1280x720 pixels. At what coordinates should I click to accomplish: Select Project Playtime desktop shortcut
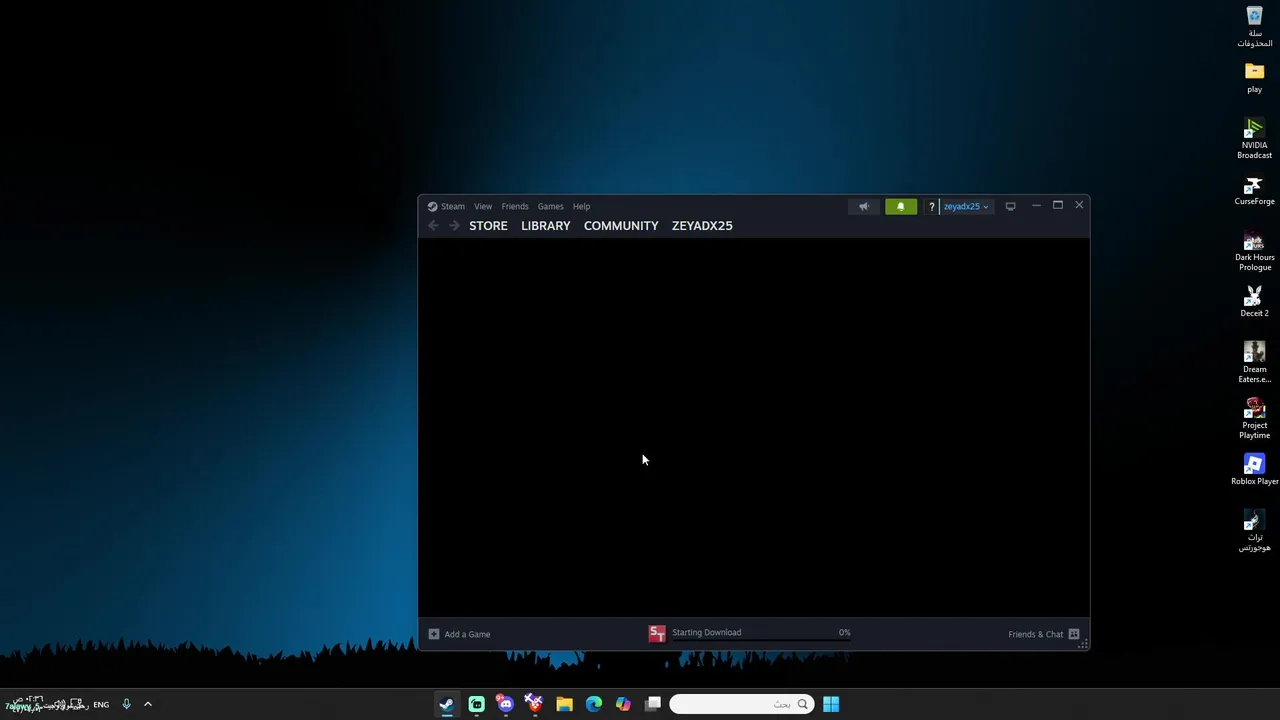[x=1254, y=418]
